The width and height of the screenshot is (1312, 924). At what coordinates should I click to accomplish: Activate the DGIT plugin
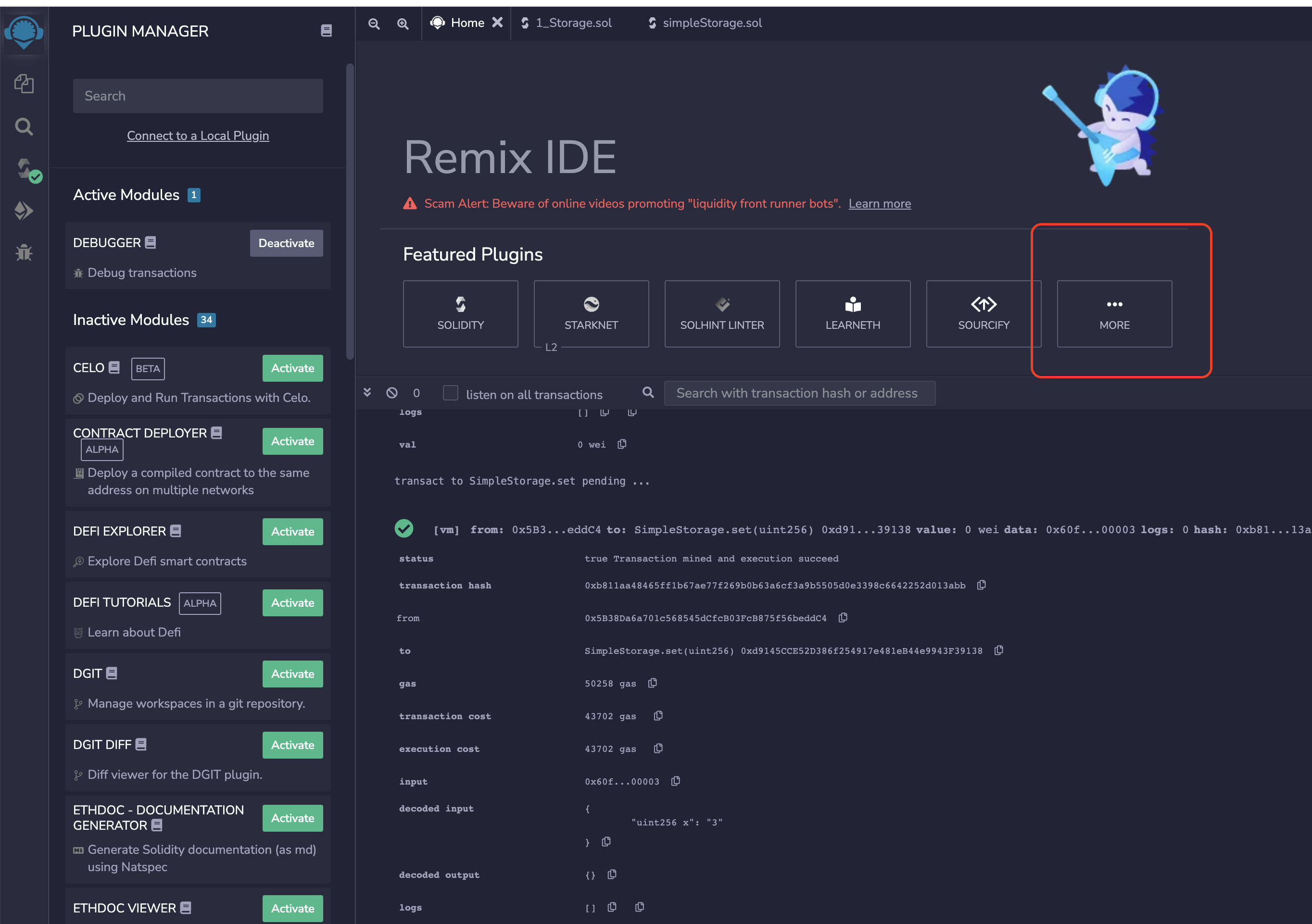tap(292, 674)
